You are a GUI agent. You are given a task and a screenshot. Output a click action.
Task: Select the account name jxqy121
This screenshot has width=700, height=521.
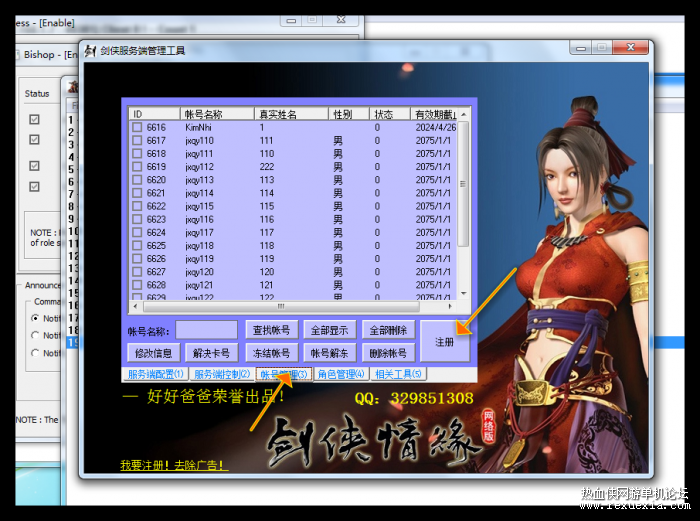coord(200,285)
